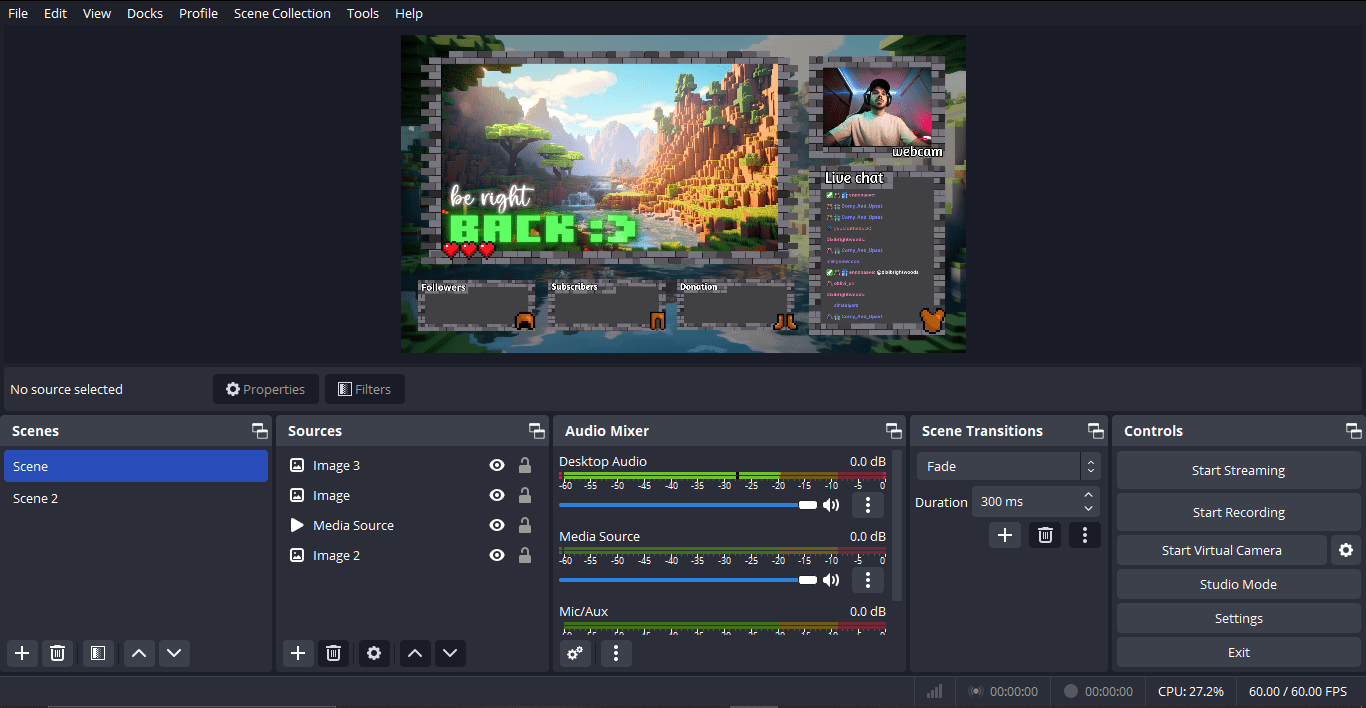Open the Virtual Camera settings gear
1366x708 pixels.
click(1346, 550)
